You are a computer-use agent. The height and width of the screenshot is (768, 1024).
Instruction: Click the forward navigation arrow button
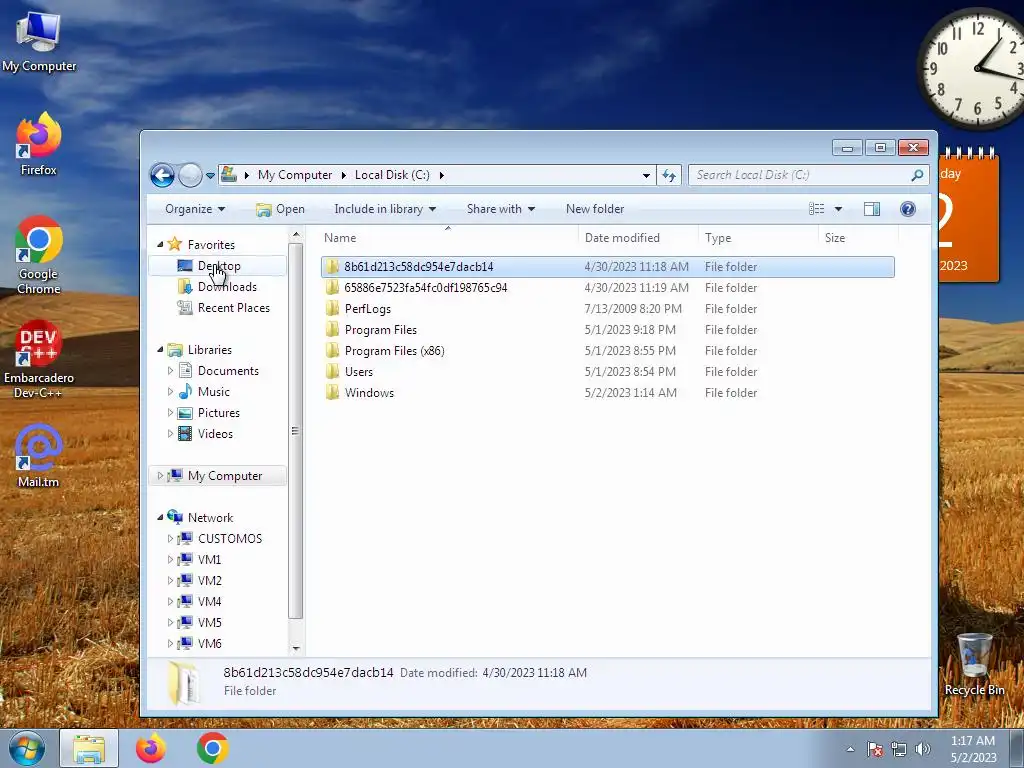[190, 175]
